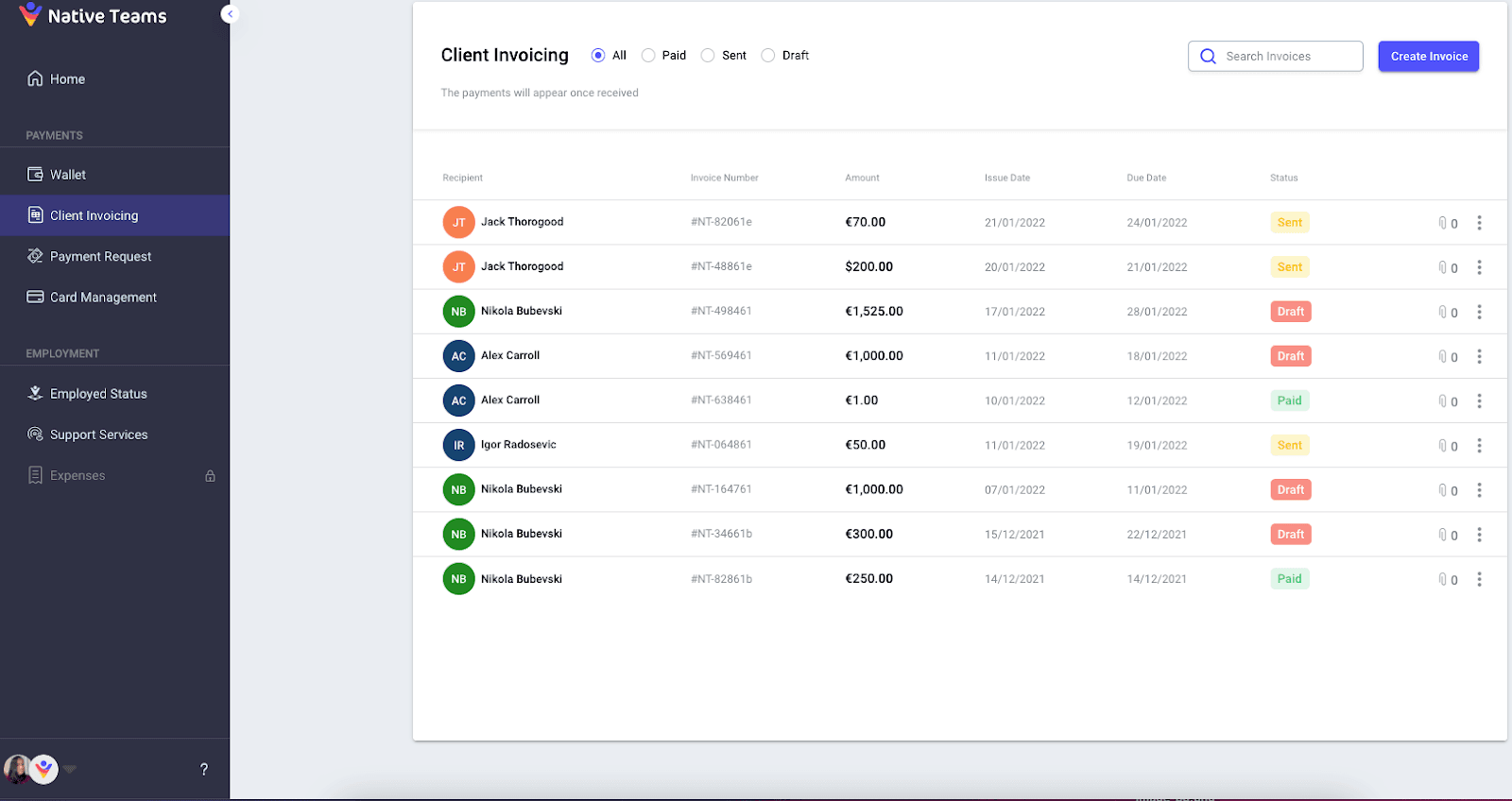Click attachment icon for invoice #NT-82861b
The height and width of the screenshot is (801, 1512).
[1443, 579]
